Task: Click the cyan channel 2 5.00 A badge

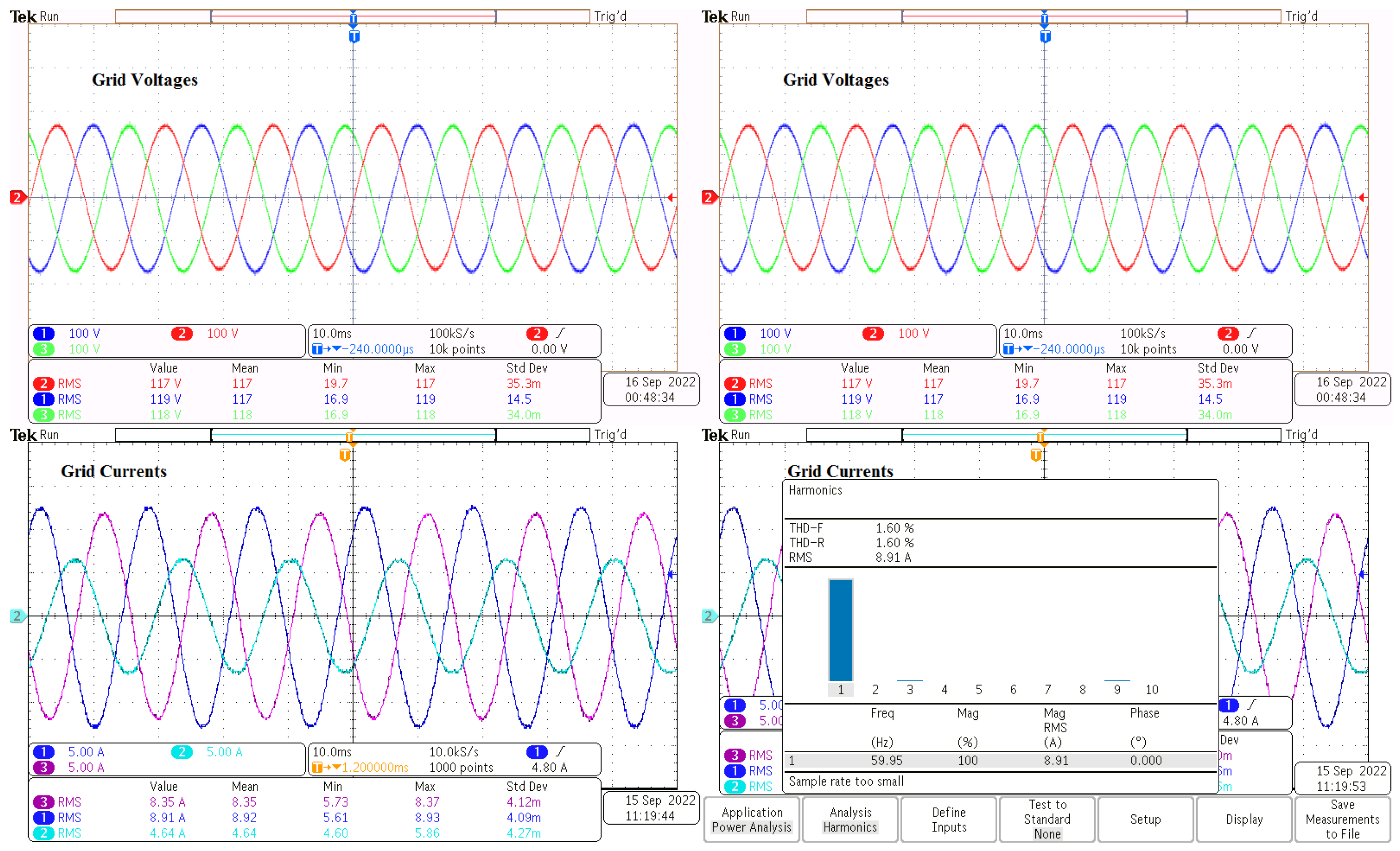Action: 182,752
